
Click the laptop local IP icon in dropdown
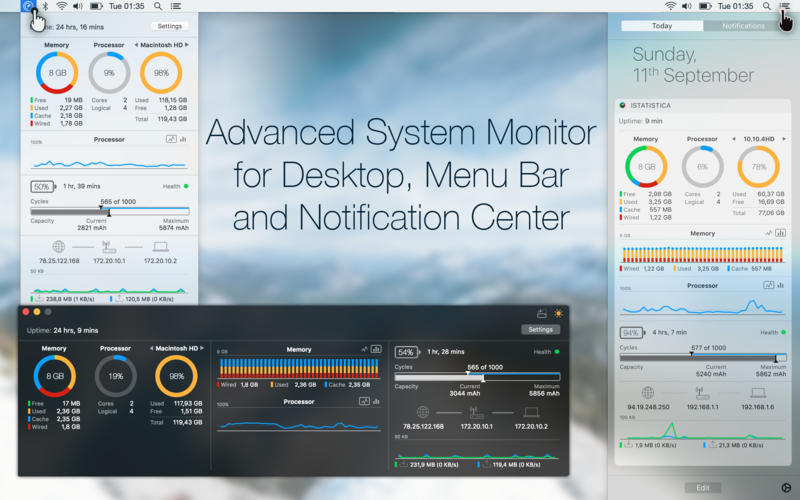click(x=161, y=246)
